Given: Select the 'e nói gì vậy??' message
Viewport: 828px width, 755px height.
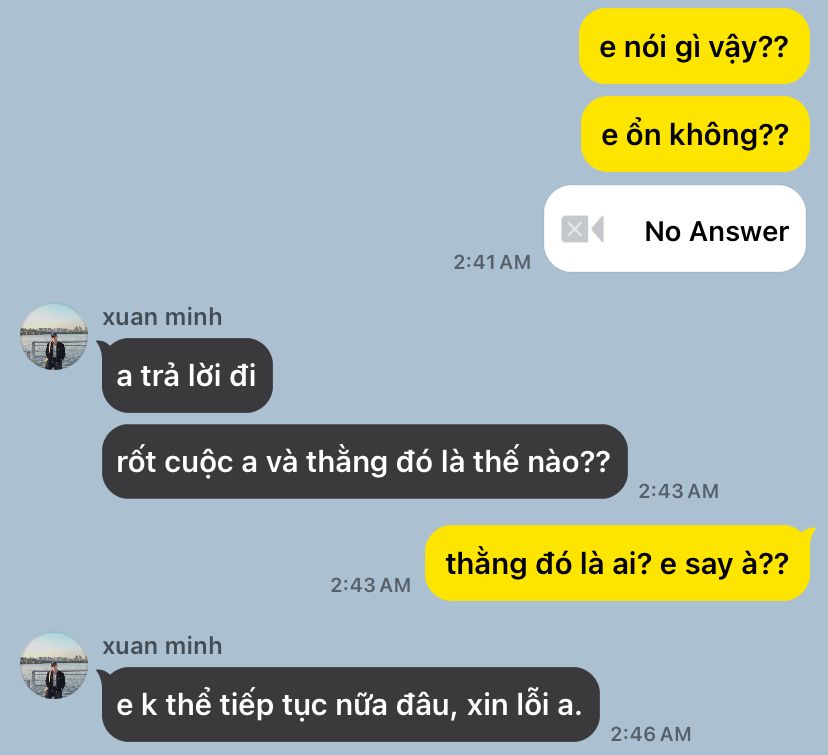Looking at the screenshot, I should (694, 46).
